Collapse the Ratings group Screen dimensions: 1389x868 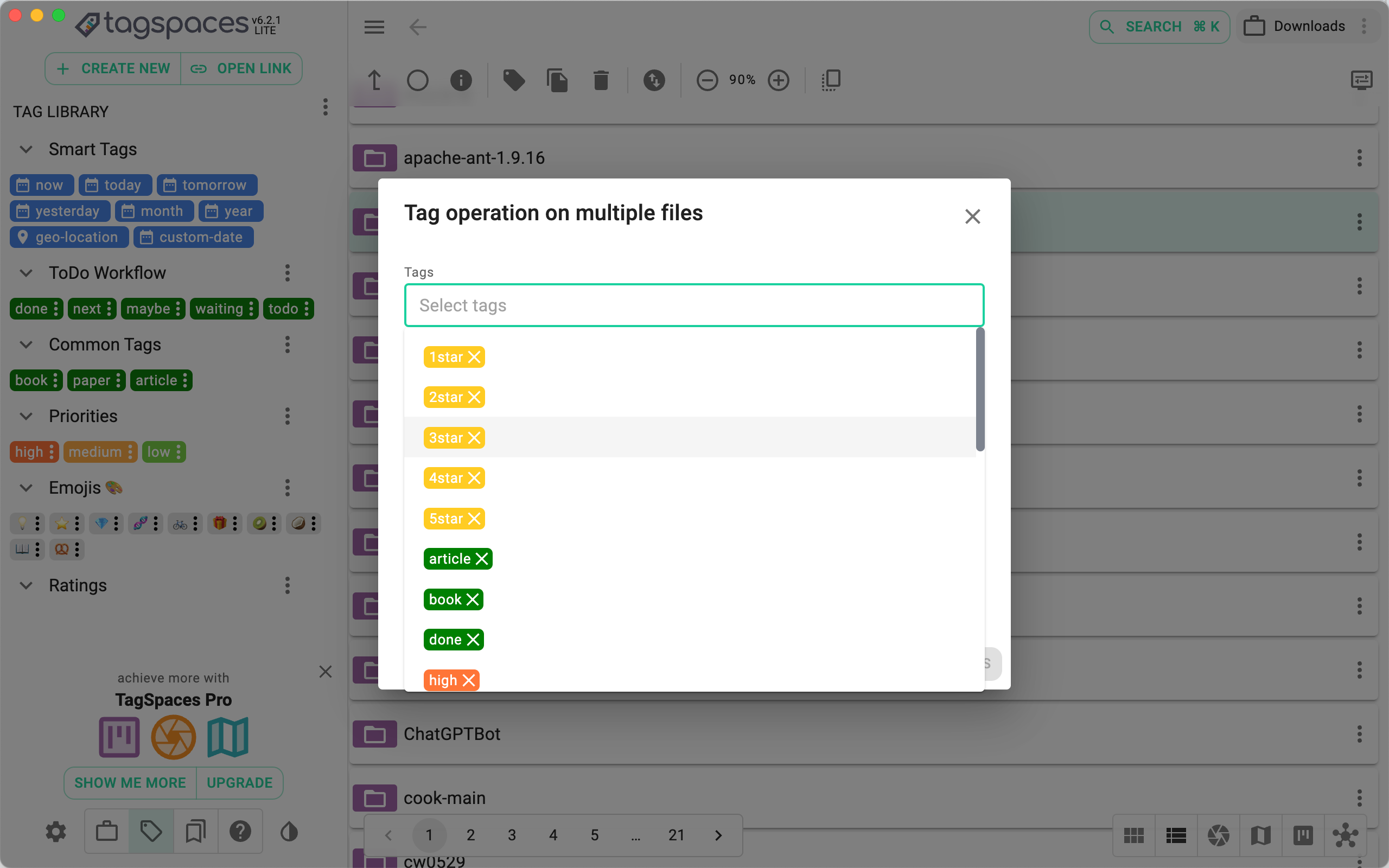click(26, 585)
